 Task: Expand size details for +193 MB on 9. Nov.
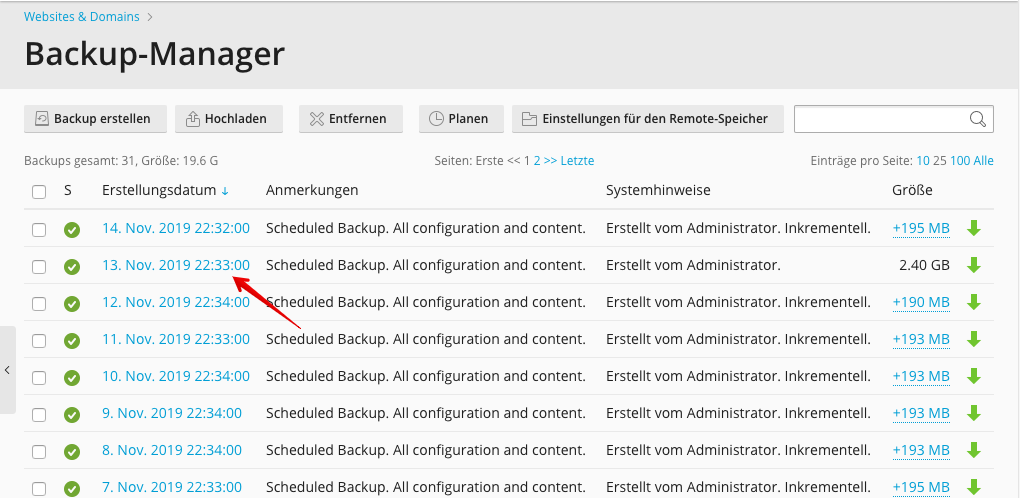[x=921, y=413]
